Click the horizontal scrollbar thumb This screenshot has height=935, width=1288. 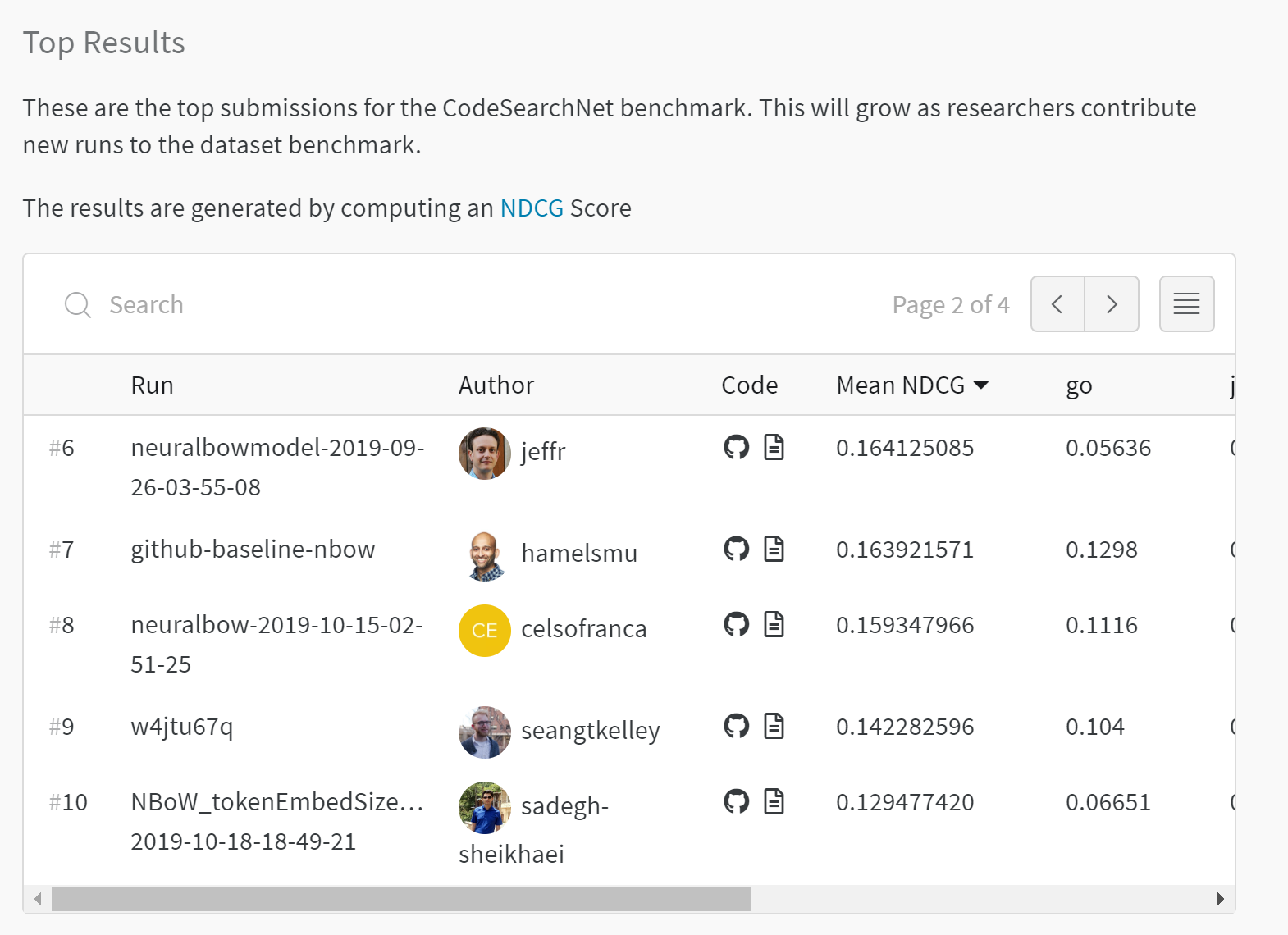[401, 899]
